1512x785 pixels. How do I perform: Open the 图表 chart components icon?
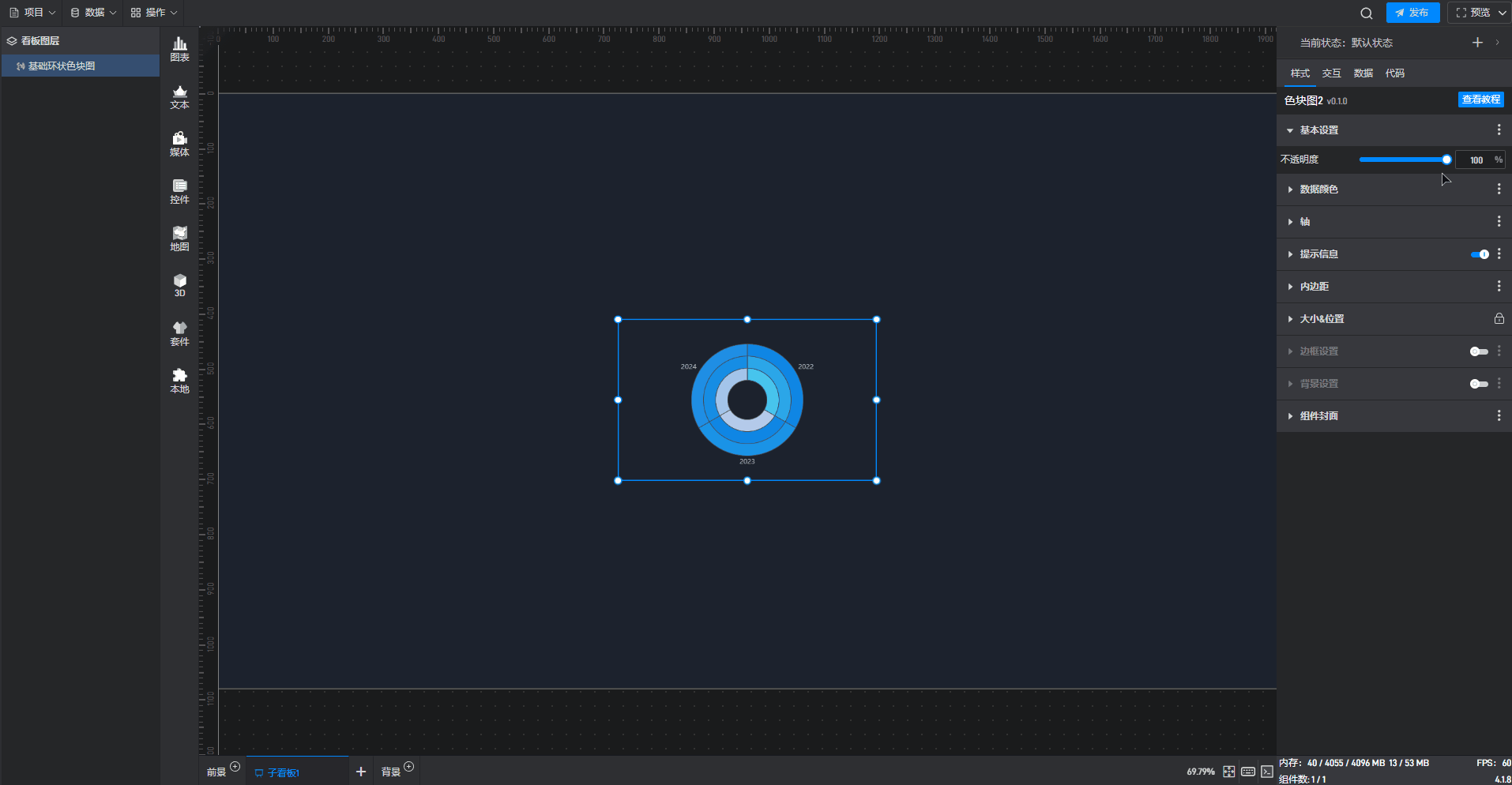pyautogui.click(x=179, y=49)
